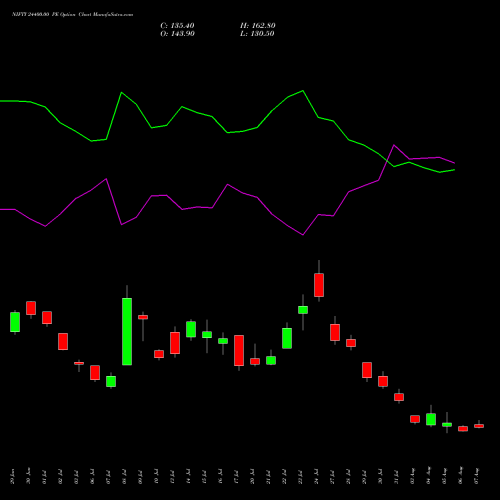This screenshot has height=500, width=500.
Task: Click the open value O: 143.90
Action: 177,34
